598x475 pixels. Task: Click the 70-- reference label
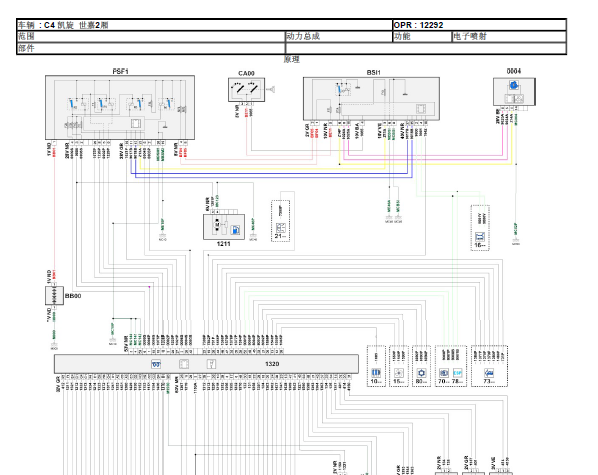tap(444, 381)
